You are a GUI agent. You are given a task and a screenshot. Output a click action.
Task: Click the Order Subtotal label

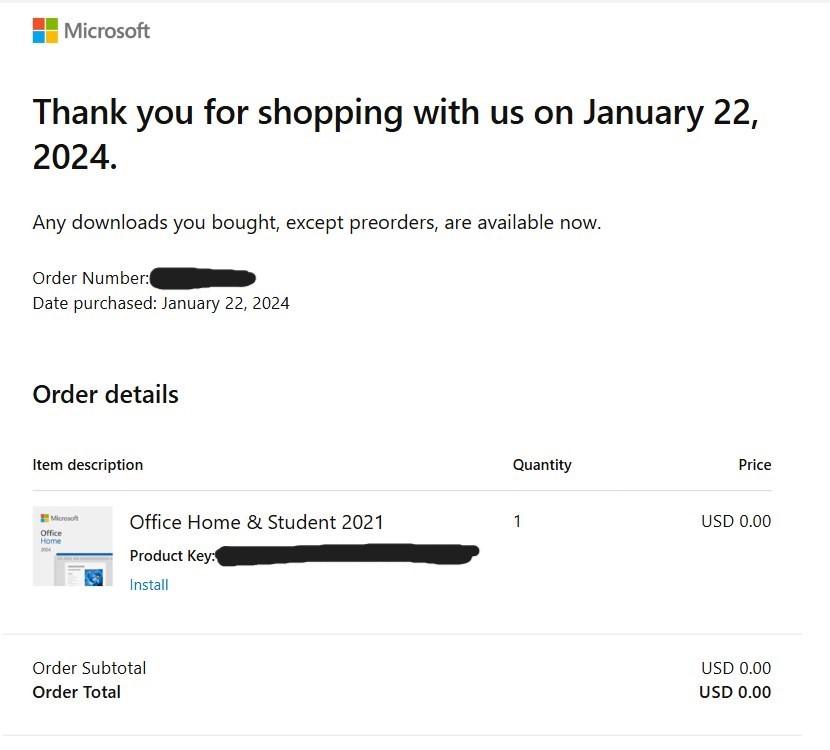point(89,668)
